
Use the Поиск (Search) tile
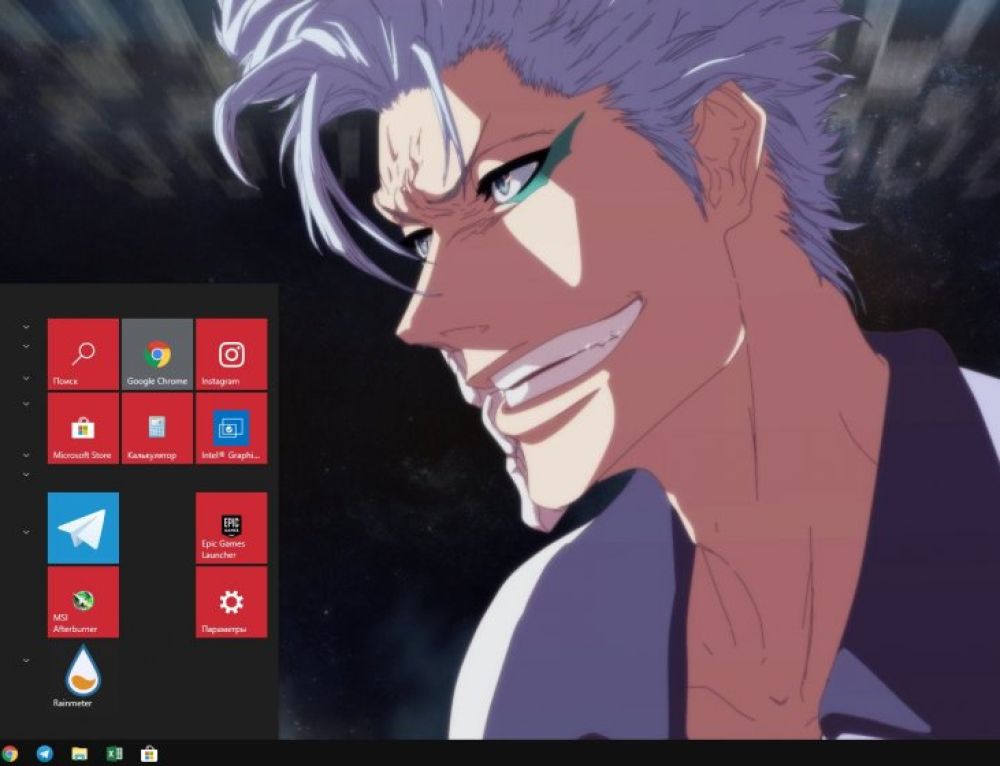point(82,355)
